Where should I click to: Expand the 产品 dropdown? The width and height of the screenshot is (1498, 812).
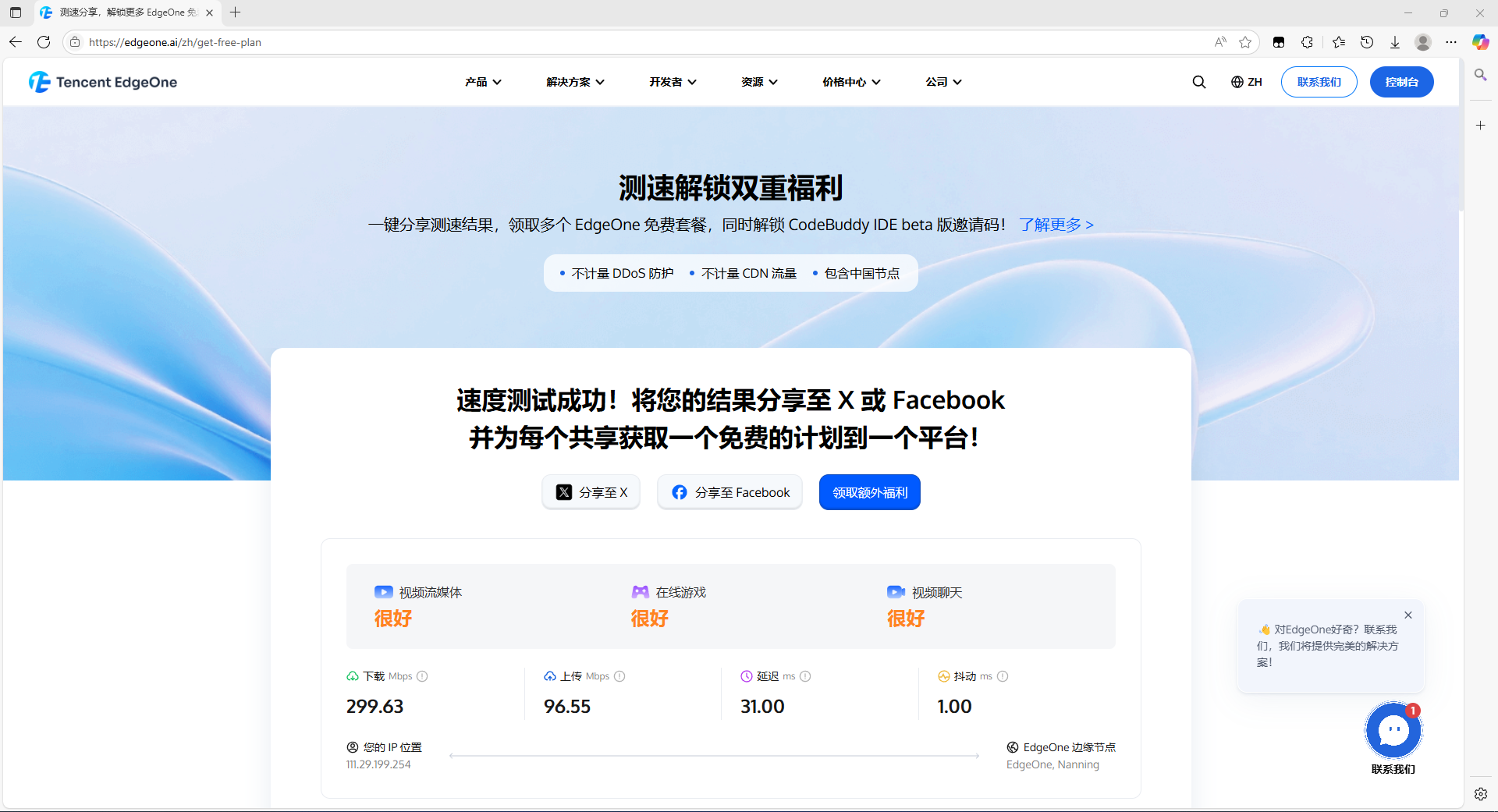pyautogui.click(x=482, y=81)
